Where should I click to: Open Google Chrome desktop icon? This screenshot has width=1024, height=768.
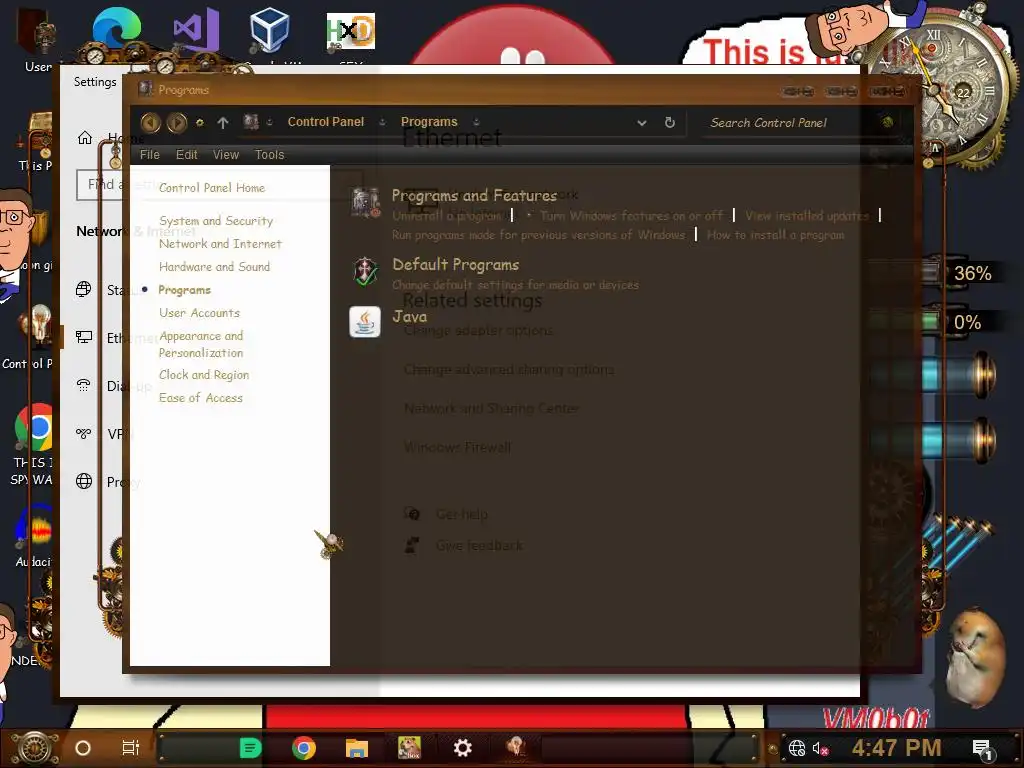34,427
